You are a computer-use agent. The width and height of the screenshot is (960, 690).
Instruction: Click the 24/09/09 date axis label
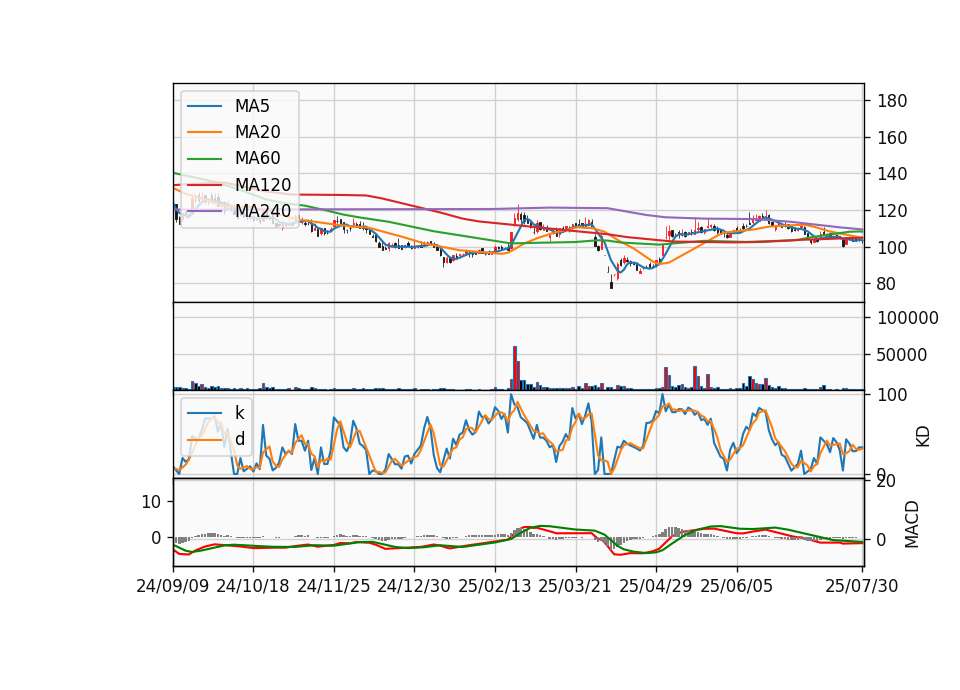pos(173,586)
